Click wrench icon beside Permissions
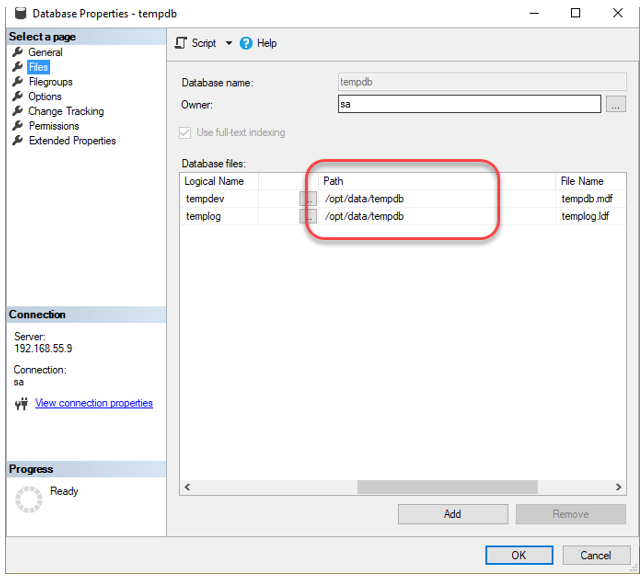The width and height of the screenshot is (643, 577). pos(18,126)
